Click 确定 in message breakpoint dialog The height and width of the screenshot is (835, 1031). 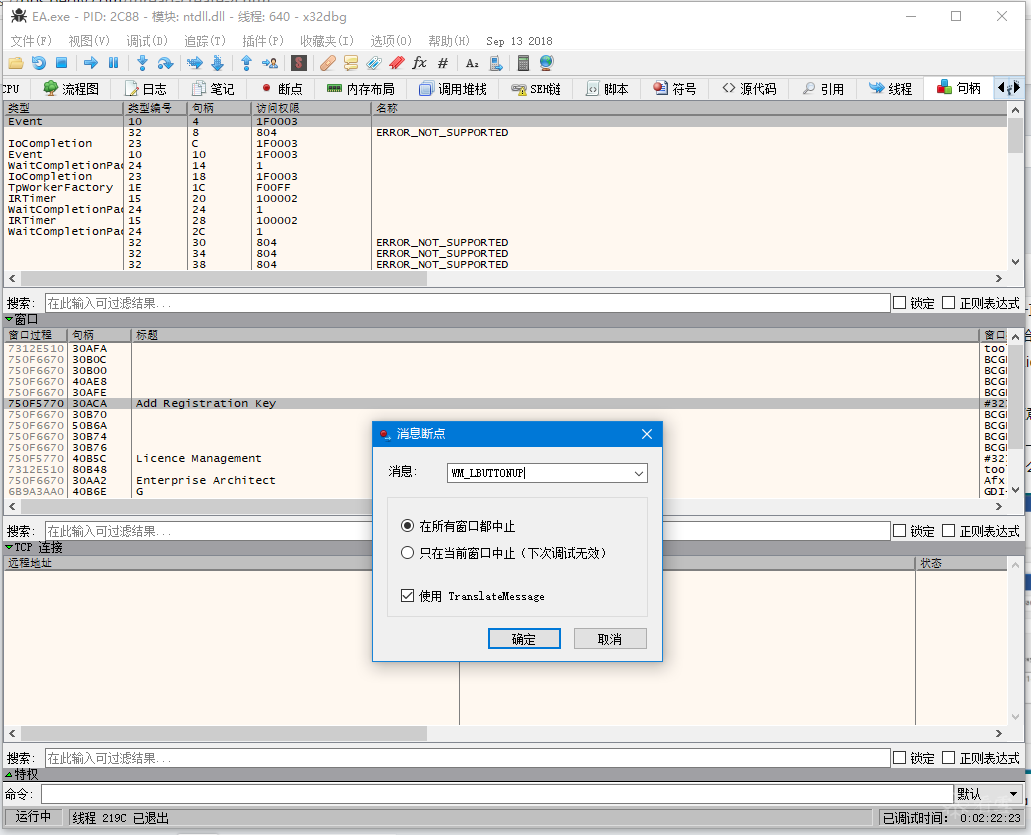524,638
